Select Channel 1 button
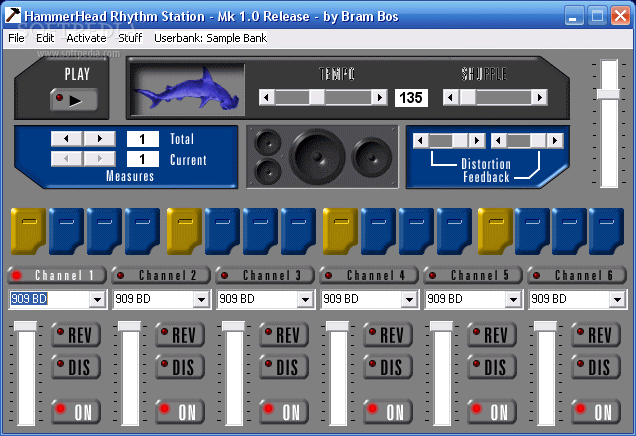 point(57,275)
